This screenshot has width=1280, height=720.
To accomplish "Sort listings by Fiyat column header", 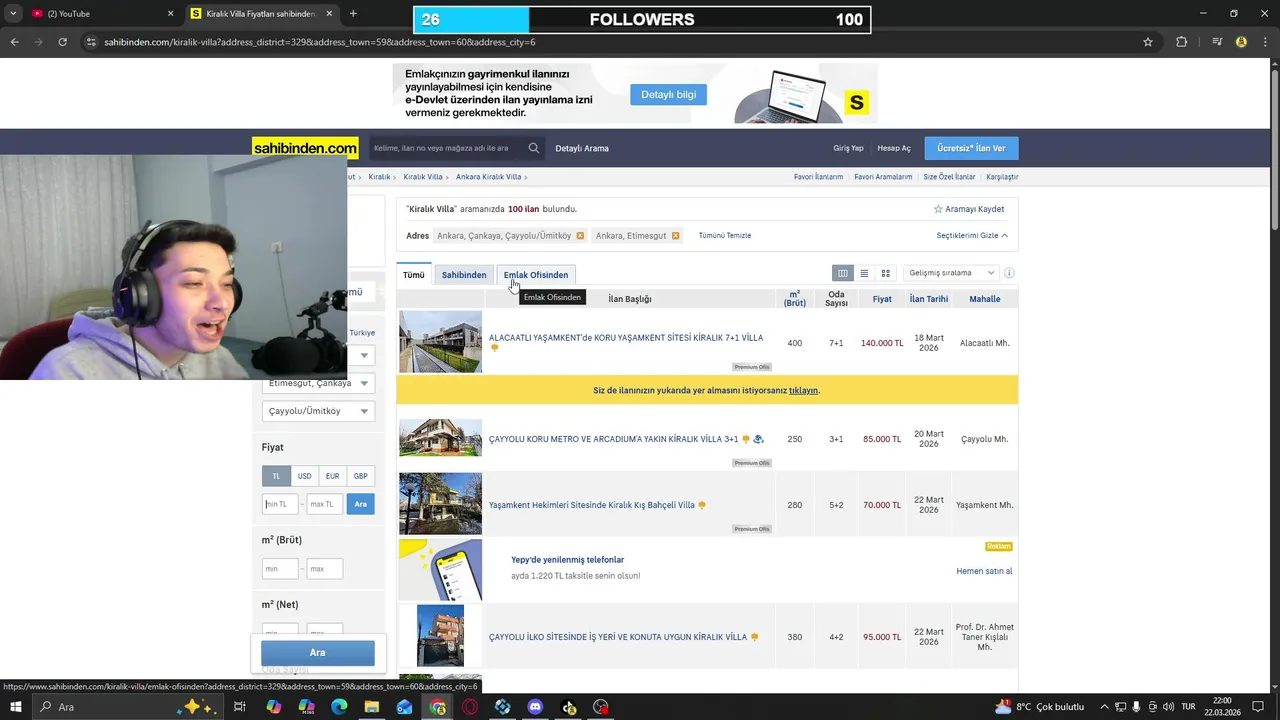I will (882, 299).
